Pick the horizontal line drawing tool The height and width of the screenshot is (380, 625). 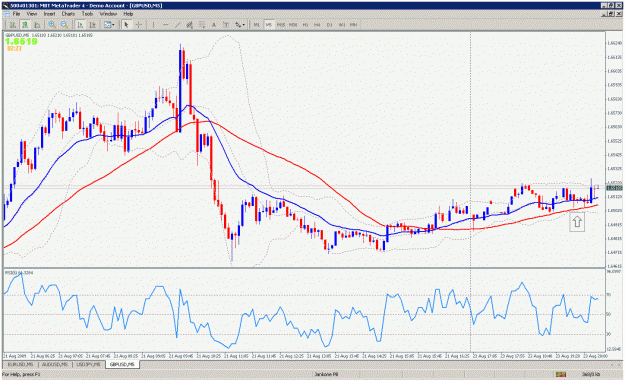165,25
